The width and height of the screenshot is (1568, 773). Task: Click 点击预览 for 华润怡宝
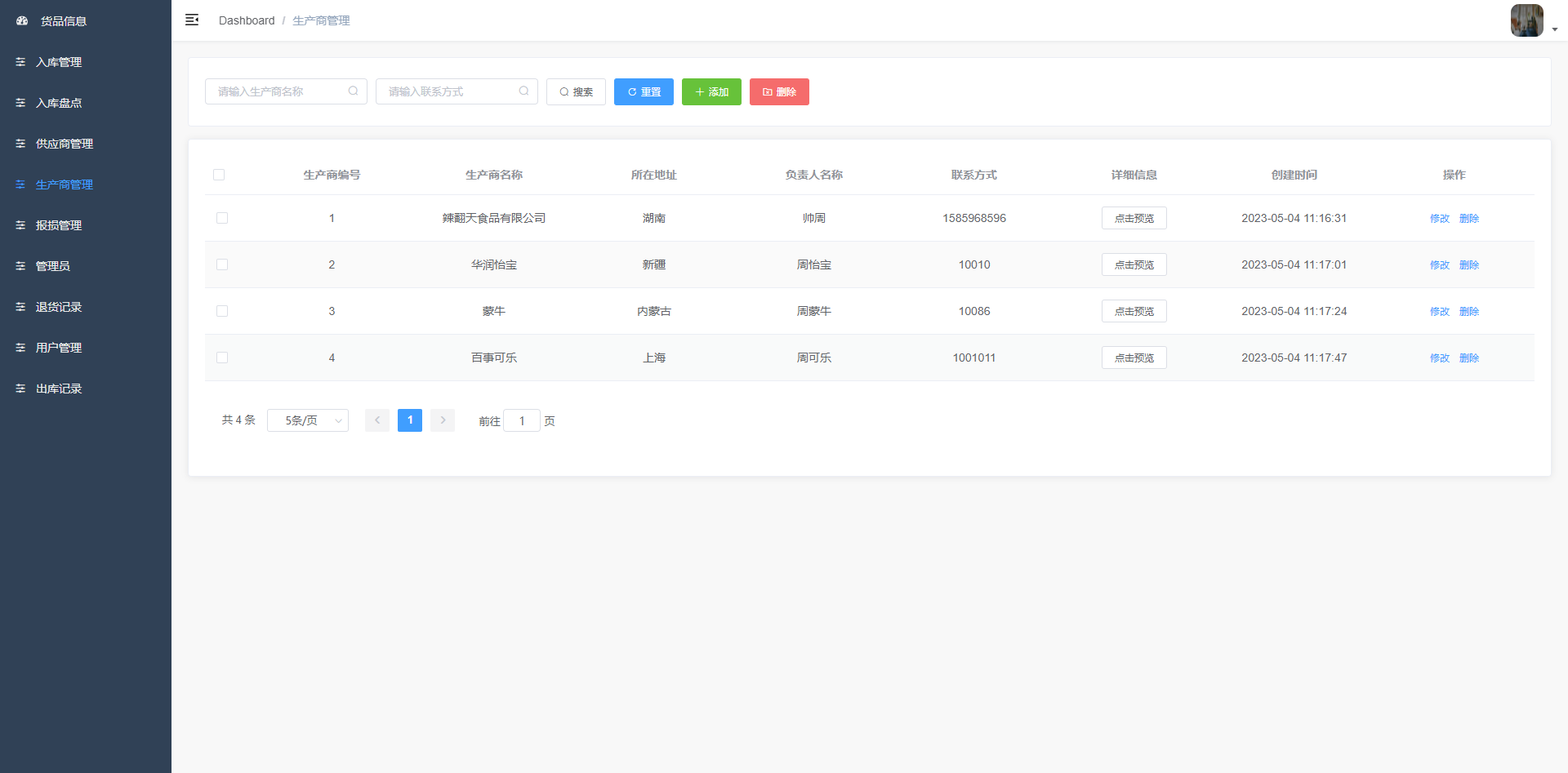click(1134, 264)
